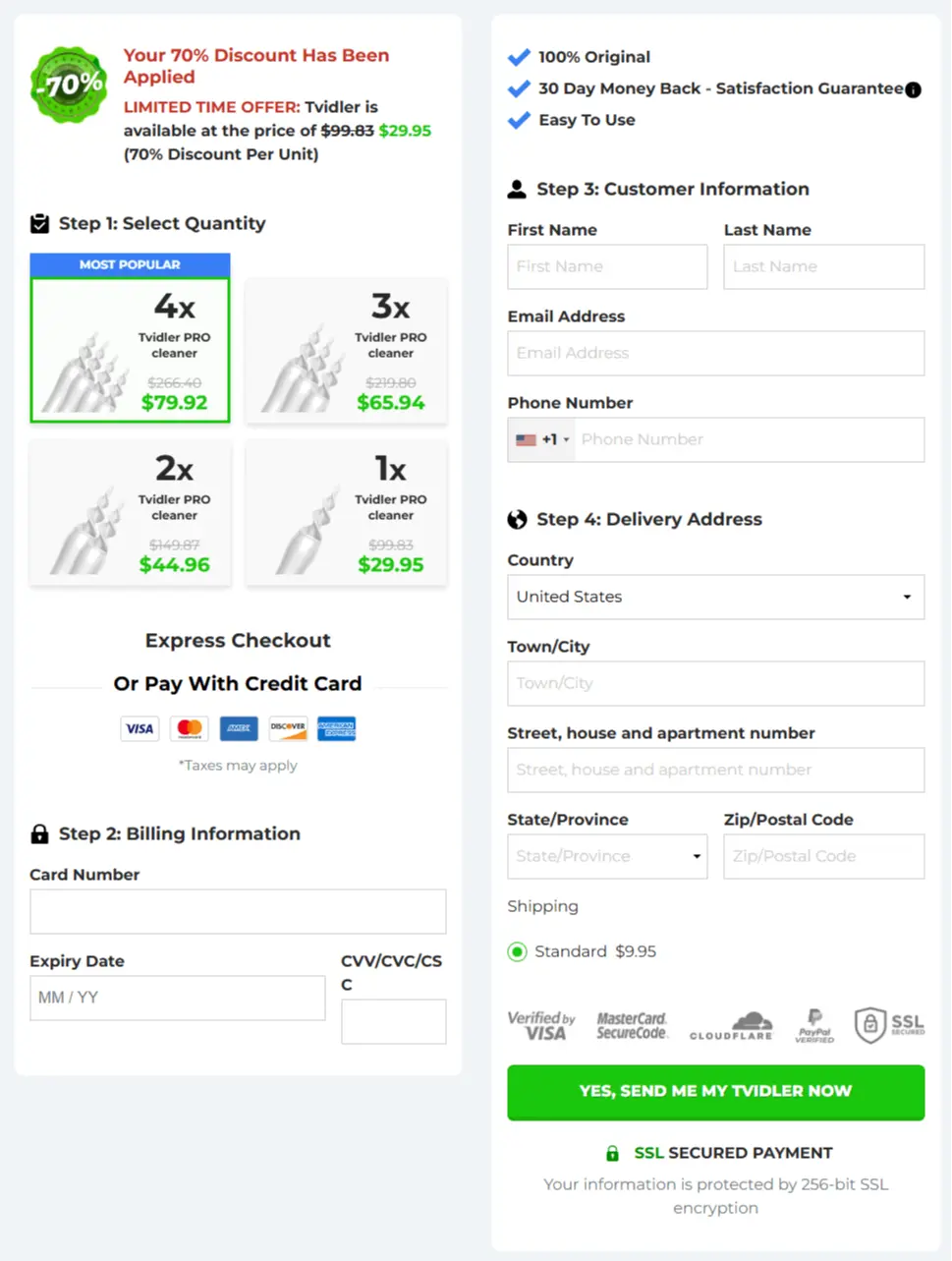Click the Expiry Date MM / YY field
This screenshot has width=952, height=1261.
[x=177, y=998]
